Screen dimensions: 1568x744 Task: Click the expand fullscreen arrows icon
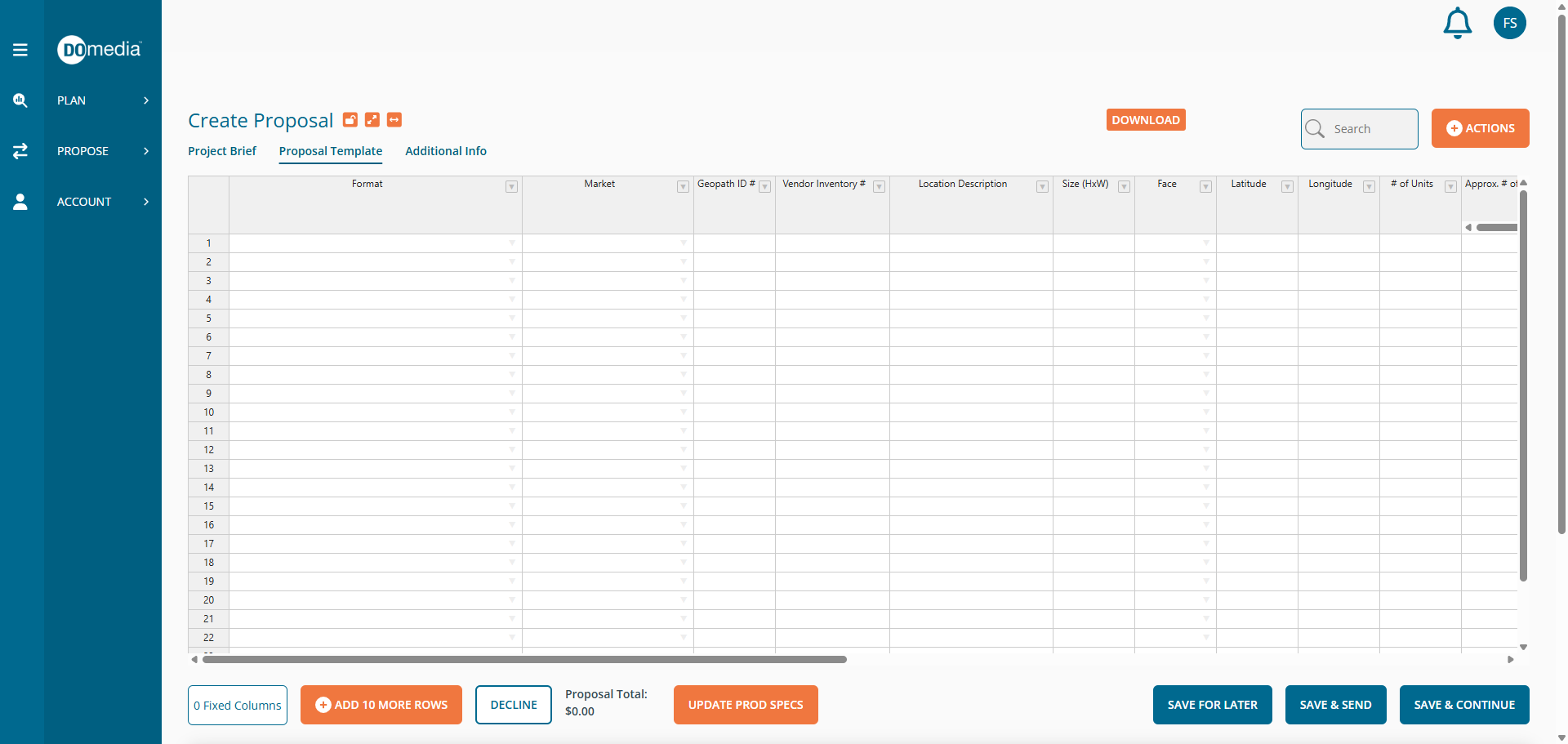click(x=372, y=120)
